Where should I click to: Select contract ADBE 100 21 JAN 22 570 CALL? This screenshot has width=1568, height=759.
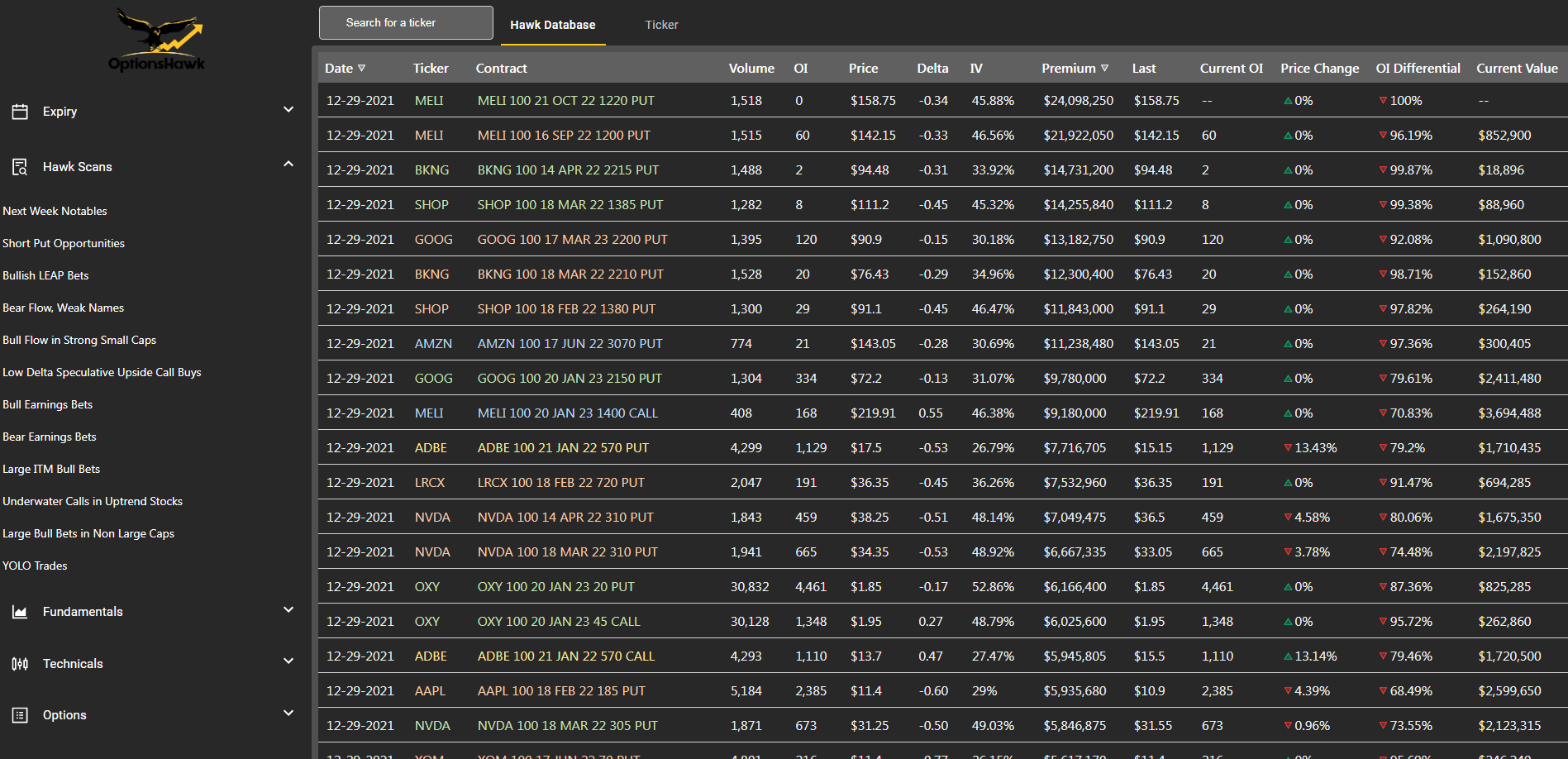pyautogui.click(x=566, y=656)
